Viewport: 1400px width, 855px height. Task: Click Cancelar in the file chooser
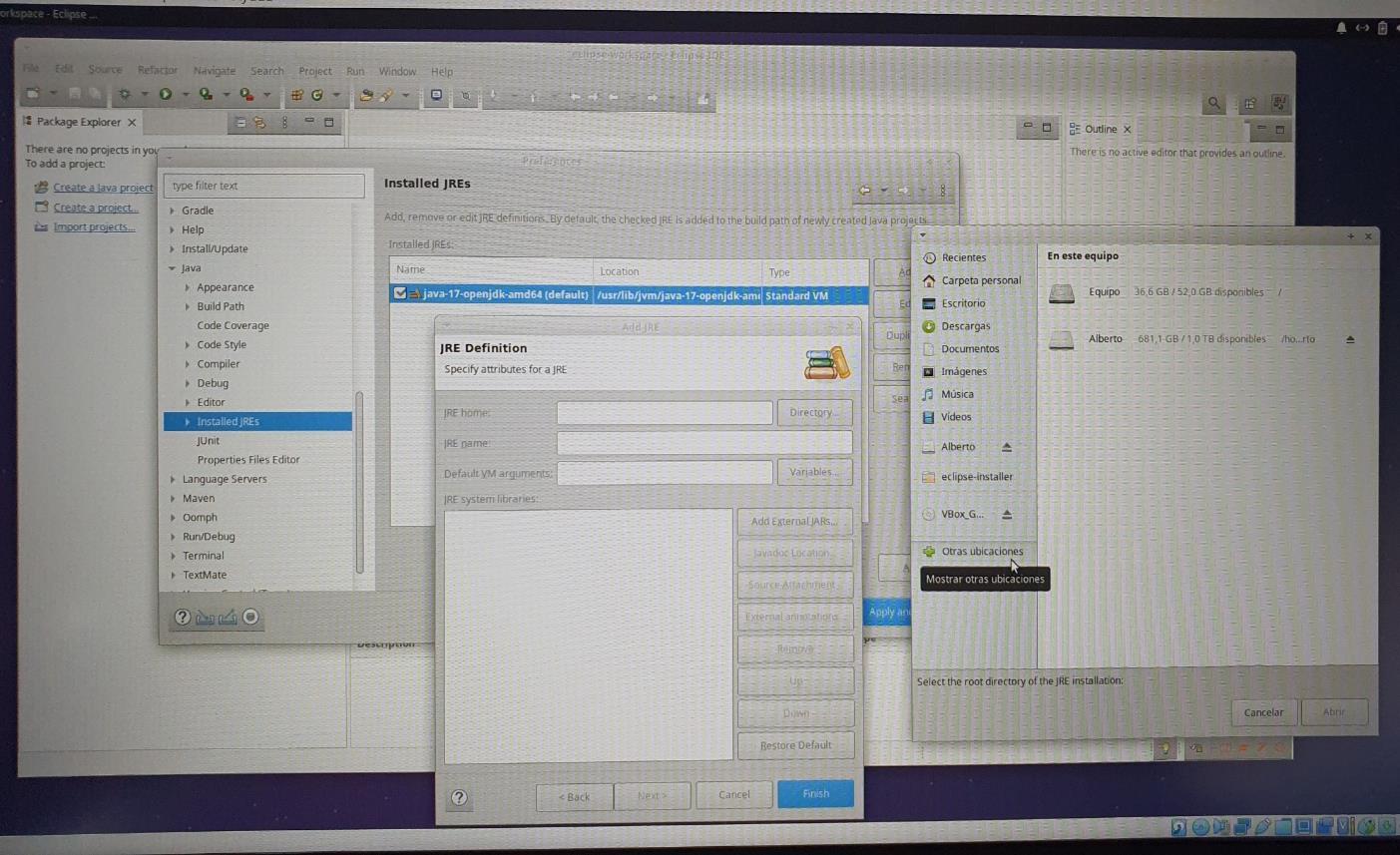(x=1263, y=712)
